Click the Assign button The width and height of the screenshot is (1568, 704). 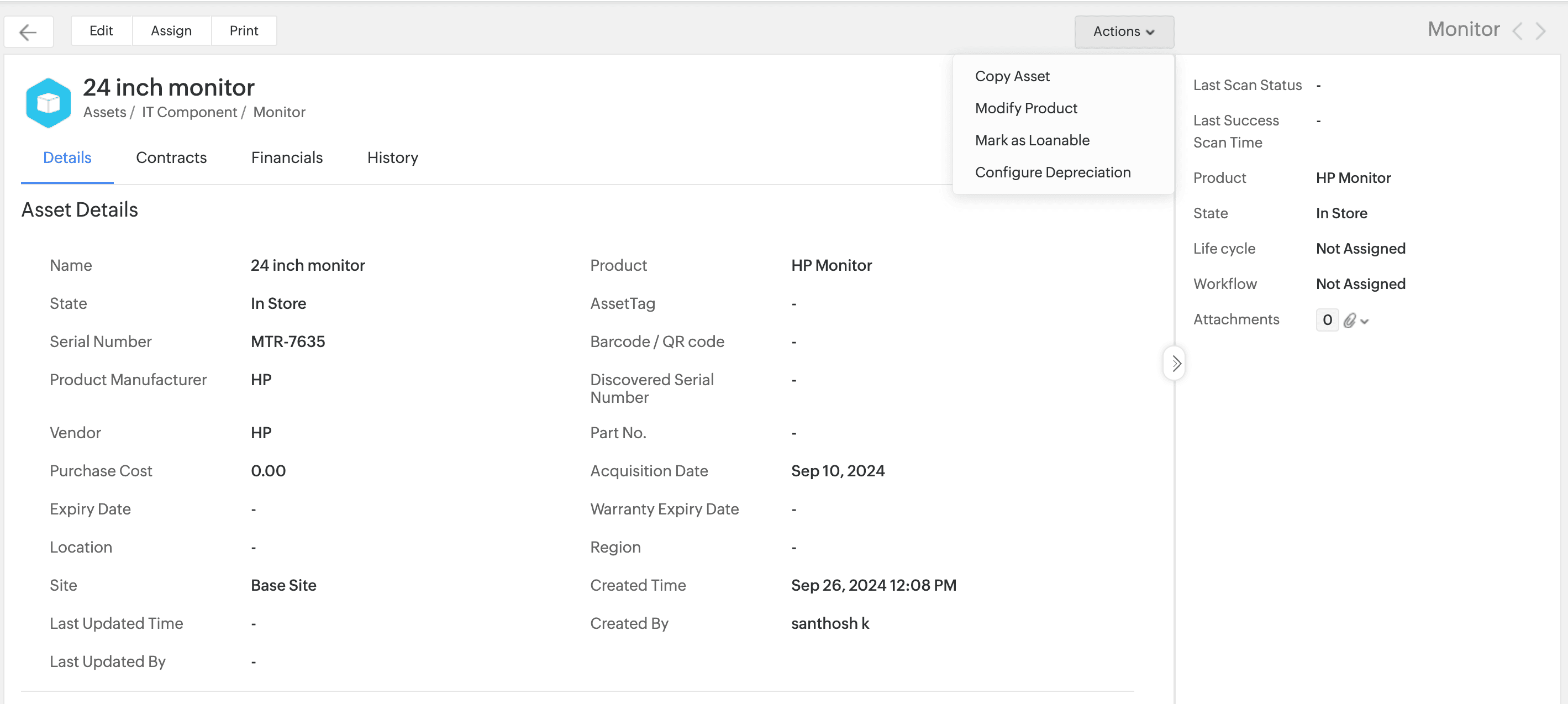point(171,31)
